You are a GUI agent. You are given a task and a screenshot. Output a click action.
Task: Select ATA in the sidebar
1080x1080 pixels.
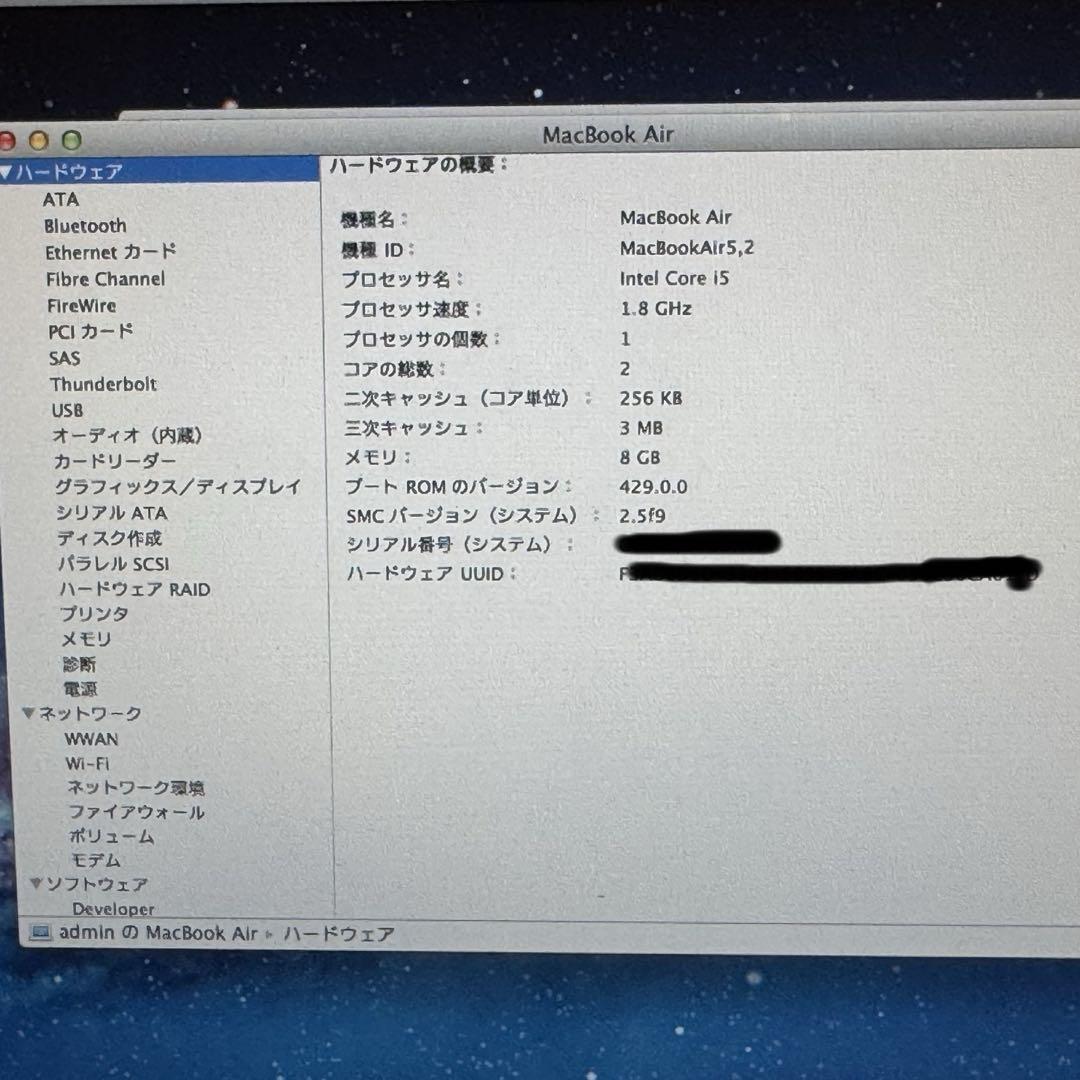pyautogui.click(x=61, y=200)
